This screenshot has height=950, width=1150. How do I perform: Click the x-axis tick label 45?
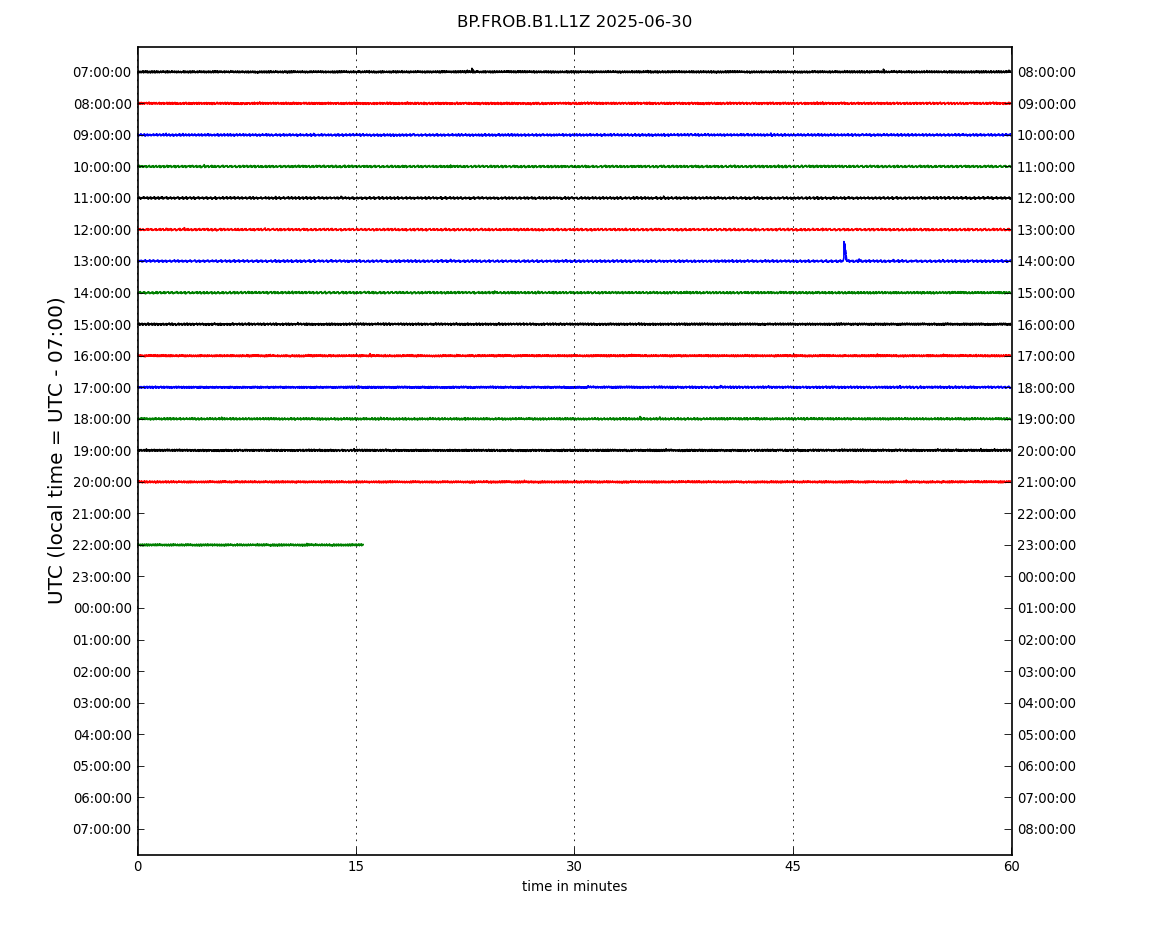coord(793,866)
